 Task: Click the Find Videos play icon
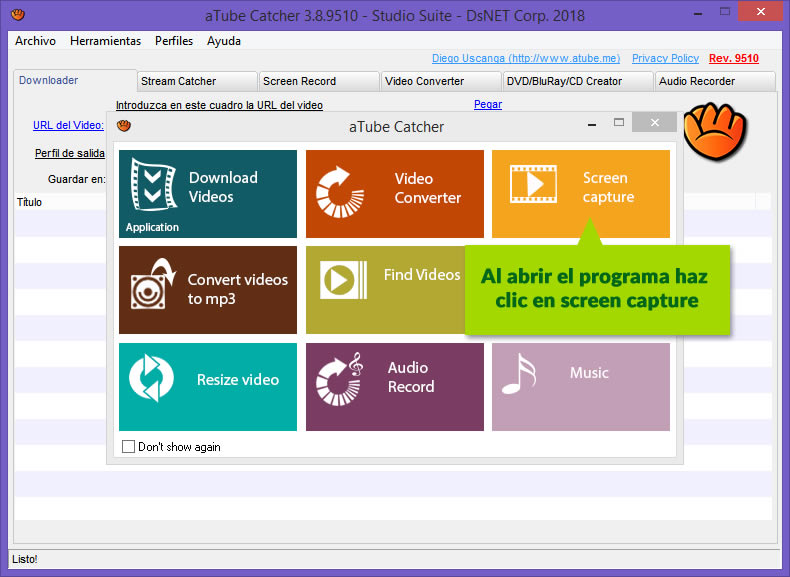[x=344, y=280]
